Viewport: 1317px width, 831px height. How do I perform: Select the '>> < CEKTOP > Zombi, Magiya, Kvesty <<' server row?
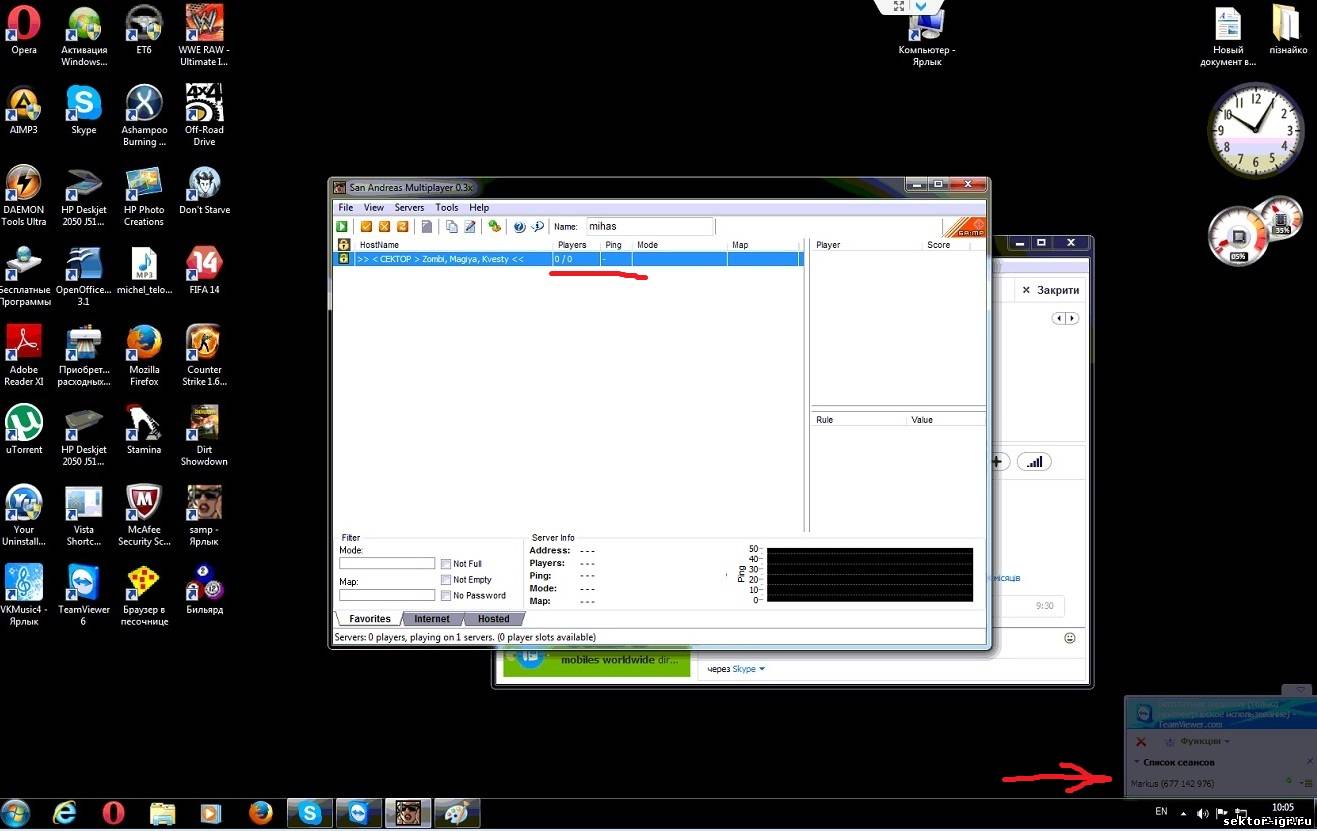click(x=570, y=259)
